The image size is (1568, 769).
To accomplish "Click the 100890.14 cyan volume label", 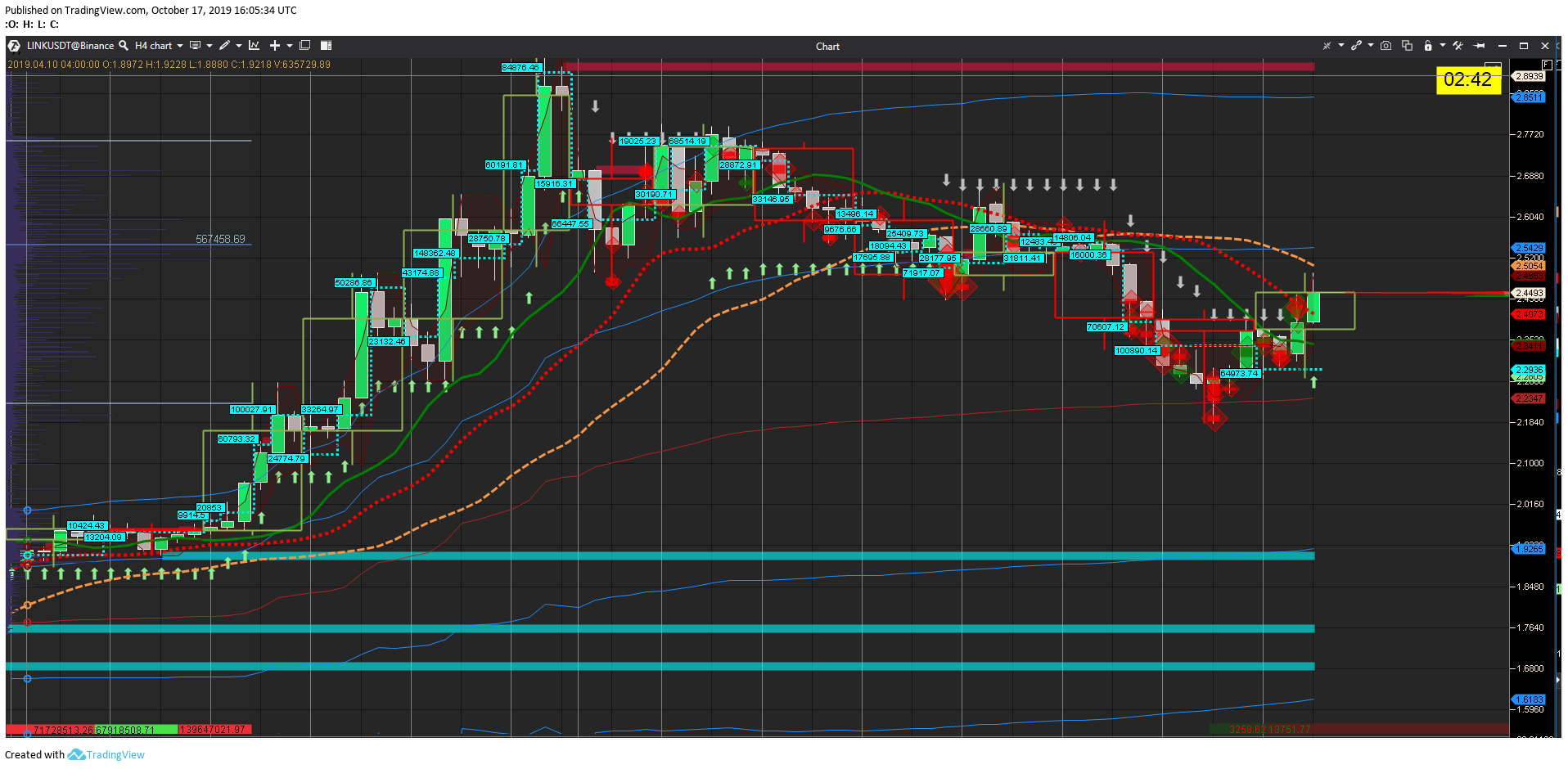I will [1137, 350].
